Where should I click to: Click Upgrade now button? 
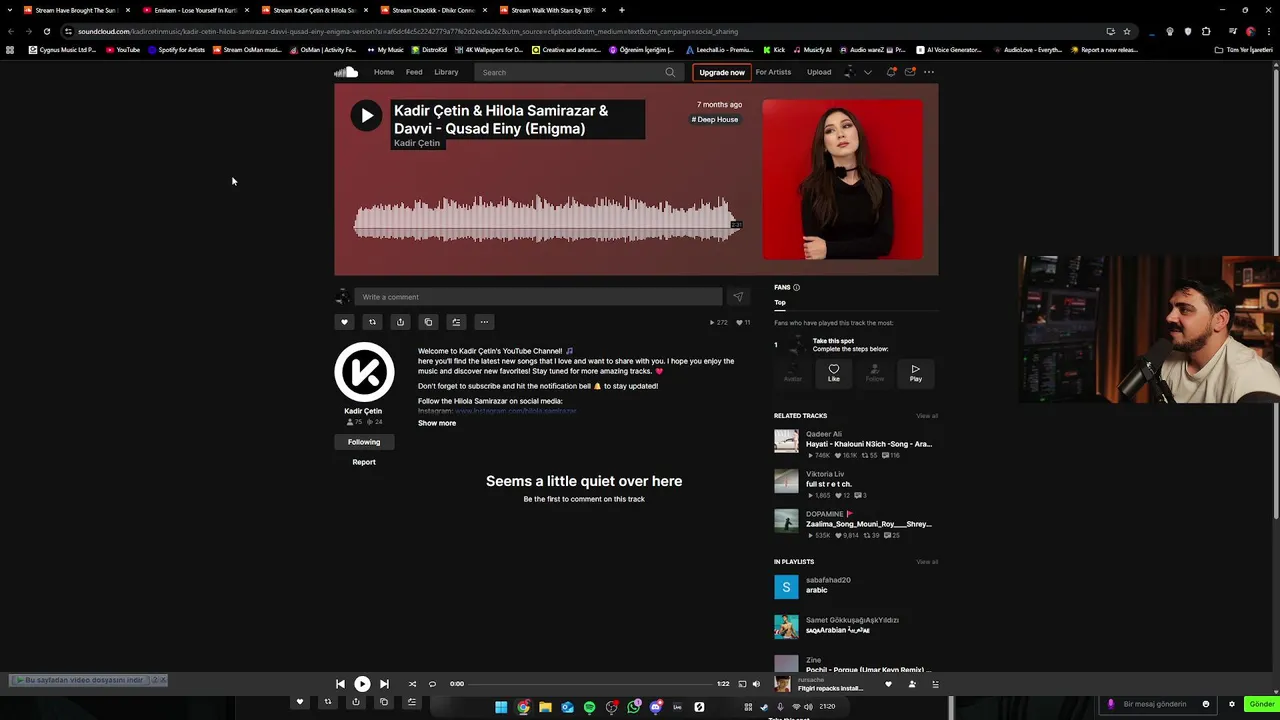[722, 72]
